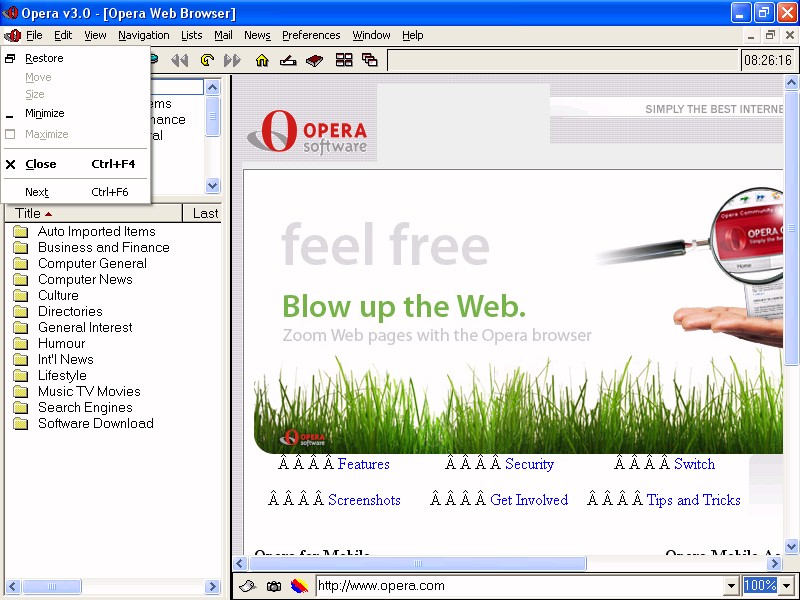This screenshot has height=600, width=800.
Task: Sort hotlist by Title column header
Action: click(x=93, y=213)
